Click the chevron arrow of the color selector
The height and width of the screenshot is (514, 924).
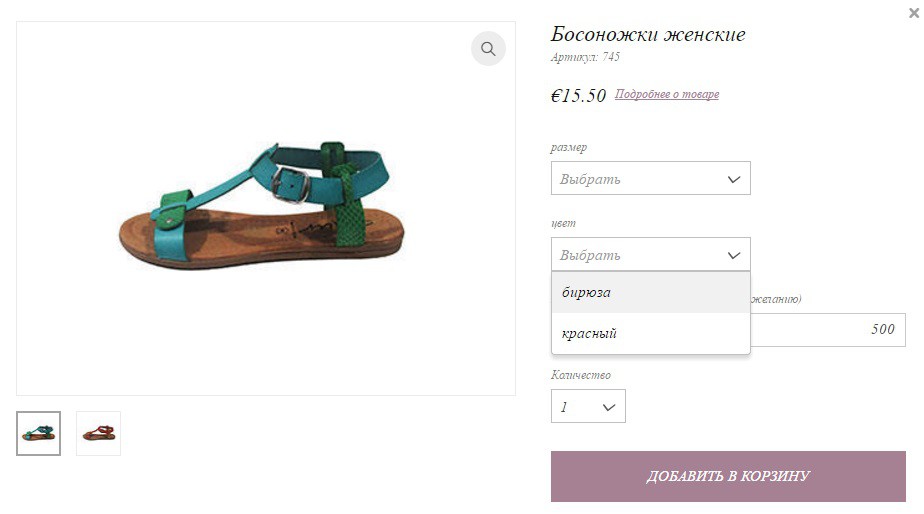pyautogui.click(x=734, y=255)
